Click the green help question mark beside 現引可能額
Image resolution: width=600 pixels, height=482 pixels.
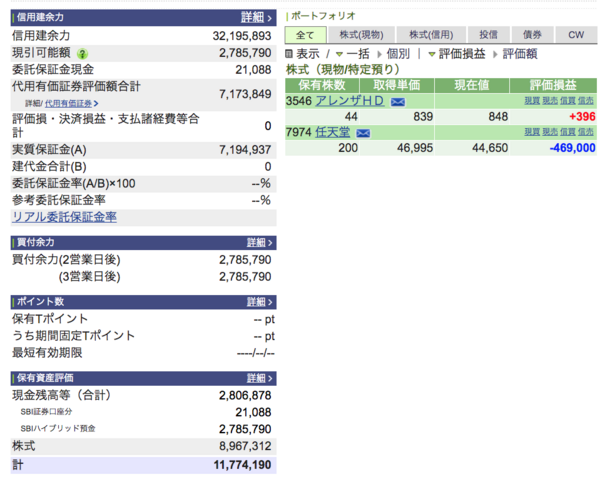point(82,54)
